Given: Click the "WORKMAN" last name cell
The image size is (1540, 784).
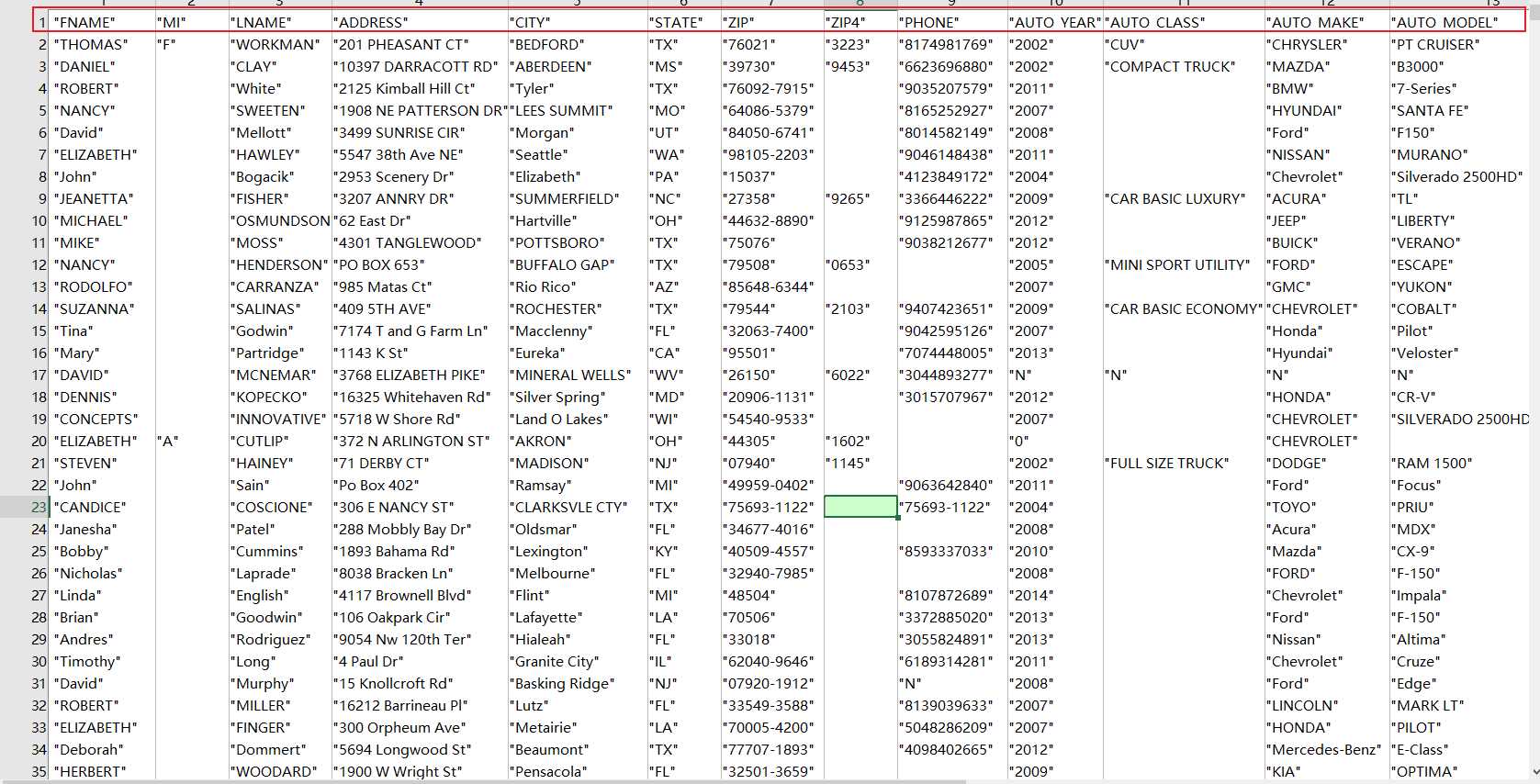Looking at the screenshot, I should [280, 44].
